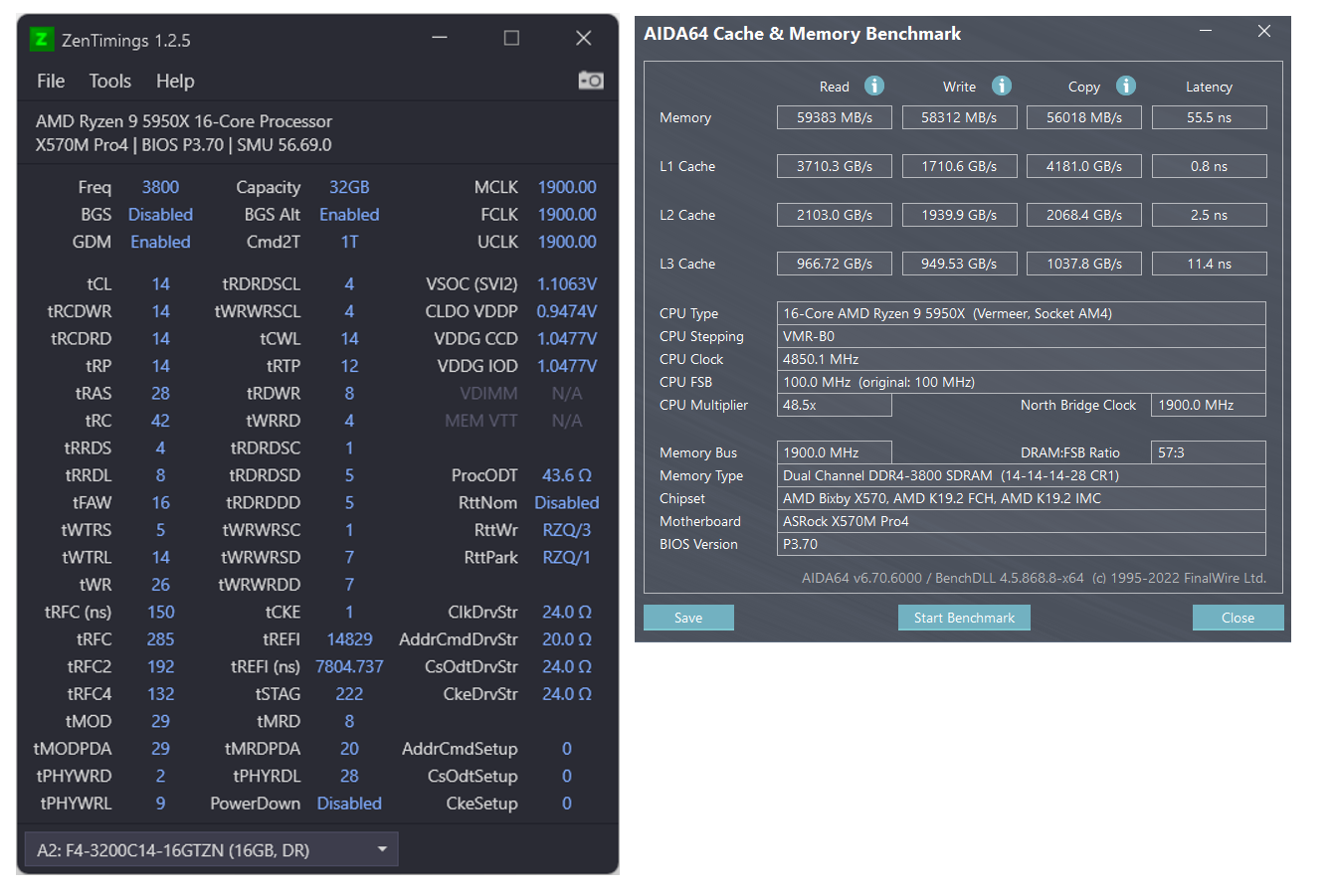Click tPHYRDL value 28
Viewport: 1334px width, 896px height.
pos(349,776)
